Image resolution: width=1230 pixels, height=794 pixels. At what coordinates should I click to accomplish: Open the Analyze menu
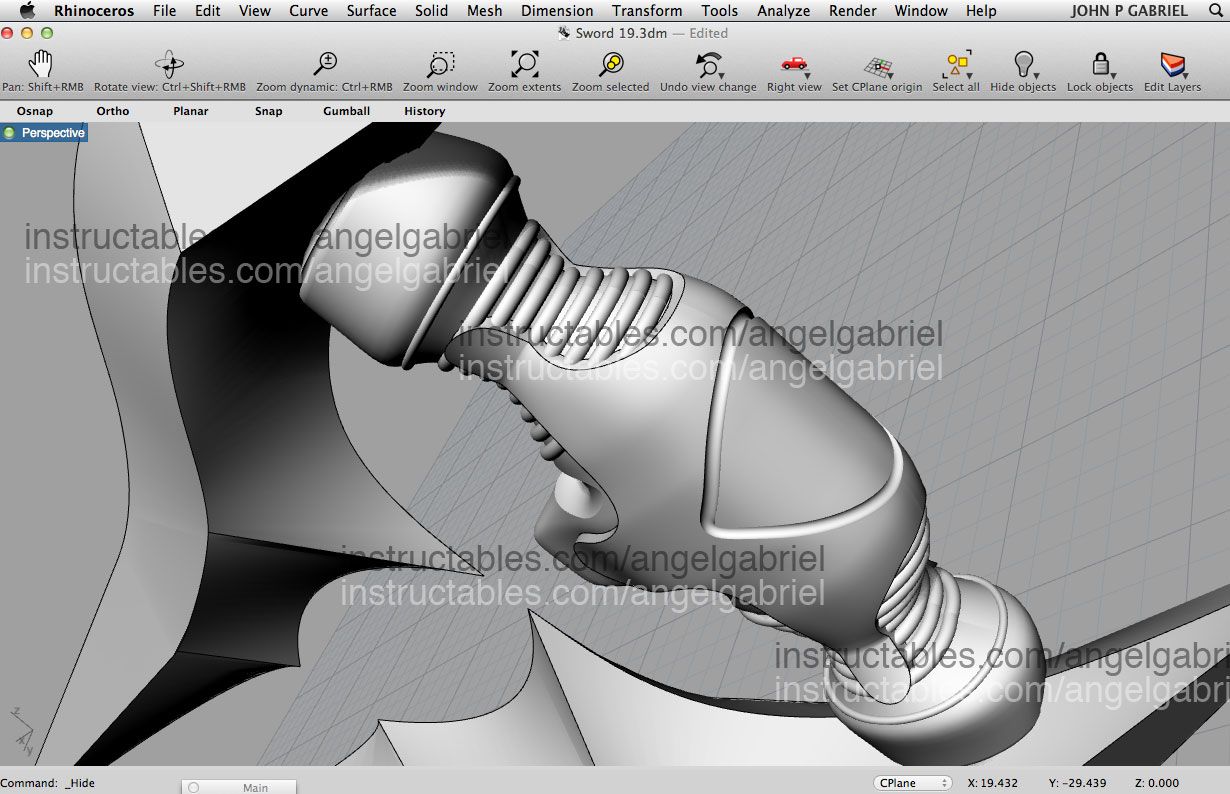tap(784, 11)
